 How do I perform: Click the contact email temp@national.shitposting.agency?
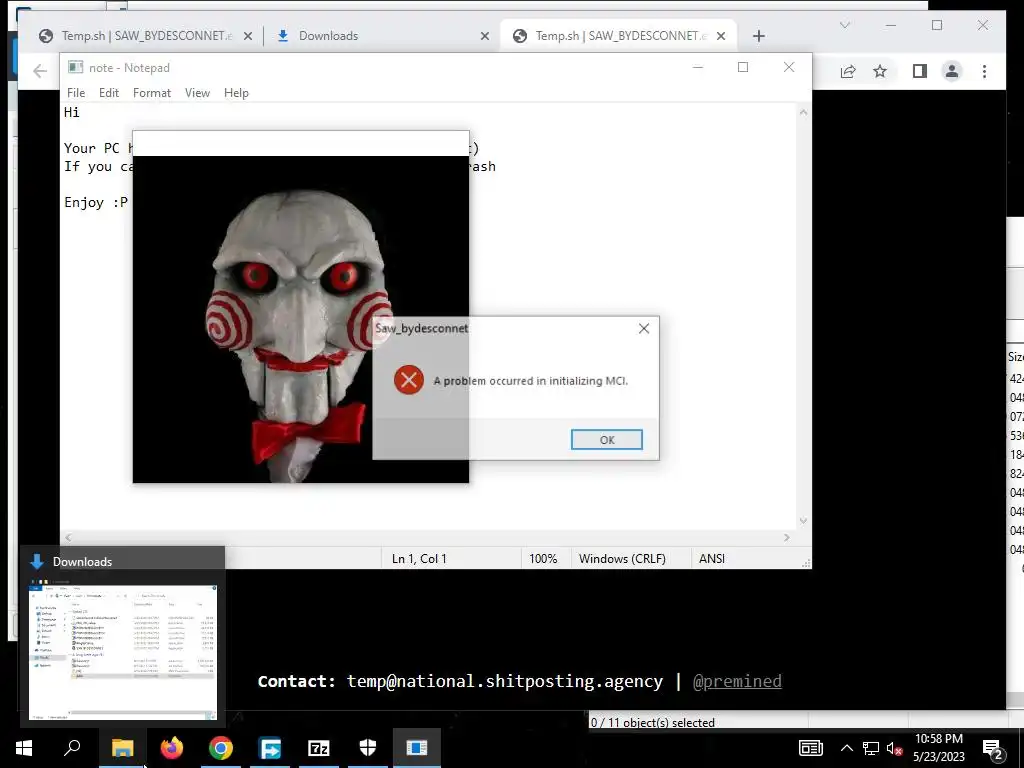pyautogui.click(x=504, y=681)
